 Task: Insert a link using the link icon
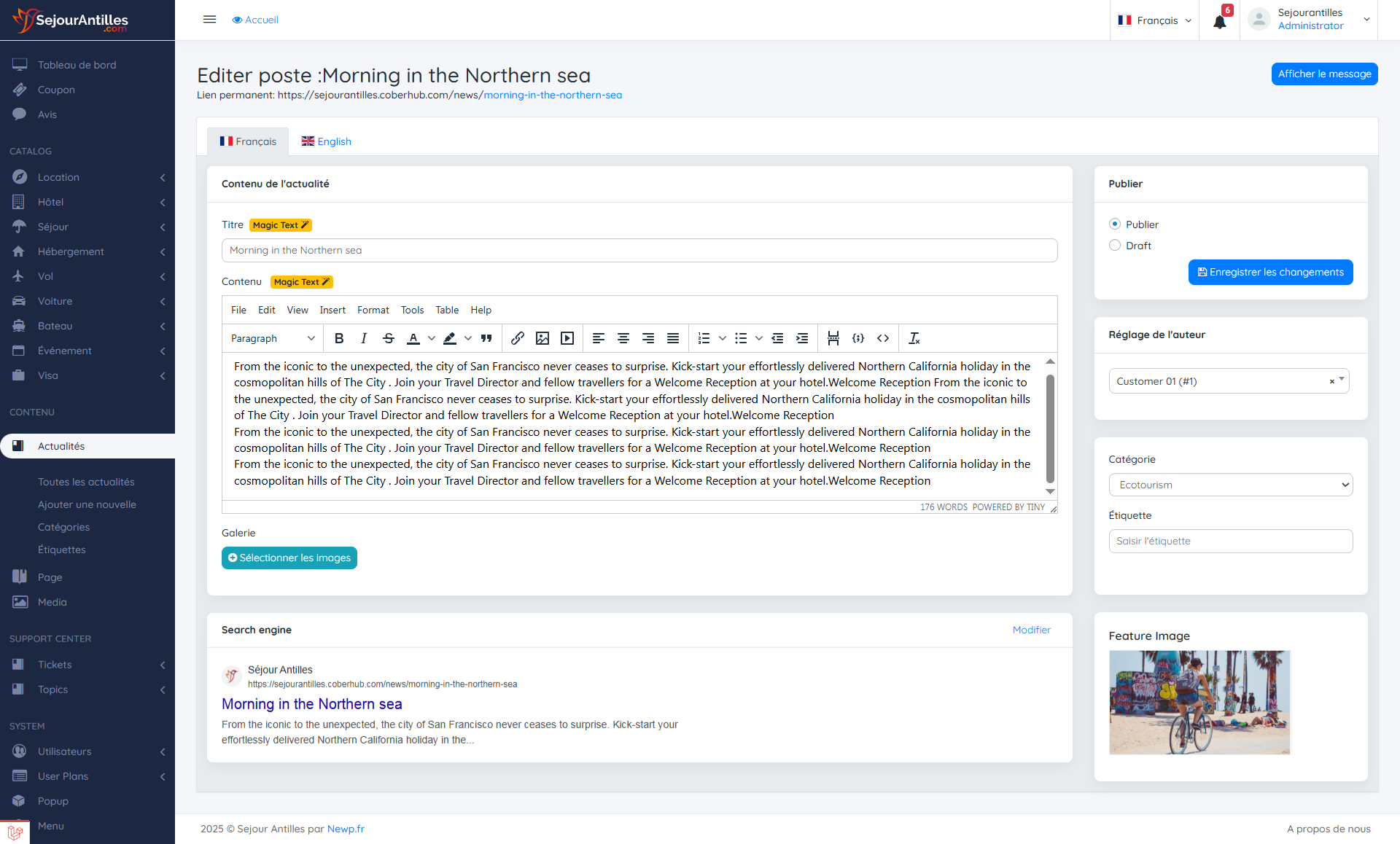tap(518, 338)
